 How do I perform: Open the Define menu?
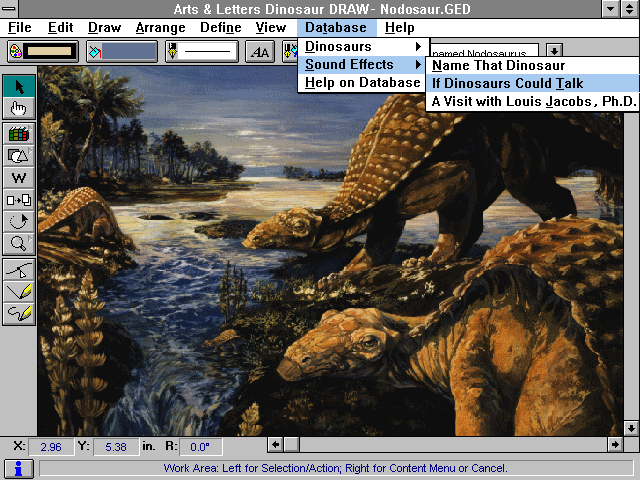click(221, 28)
